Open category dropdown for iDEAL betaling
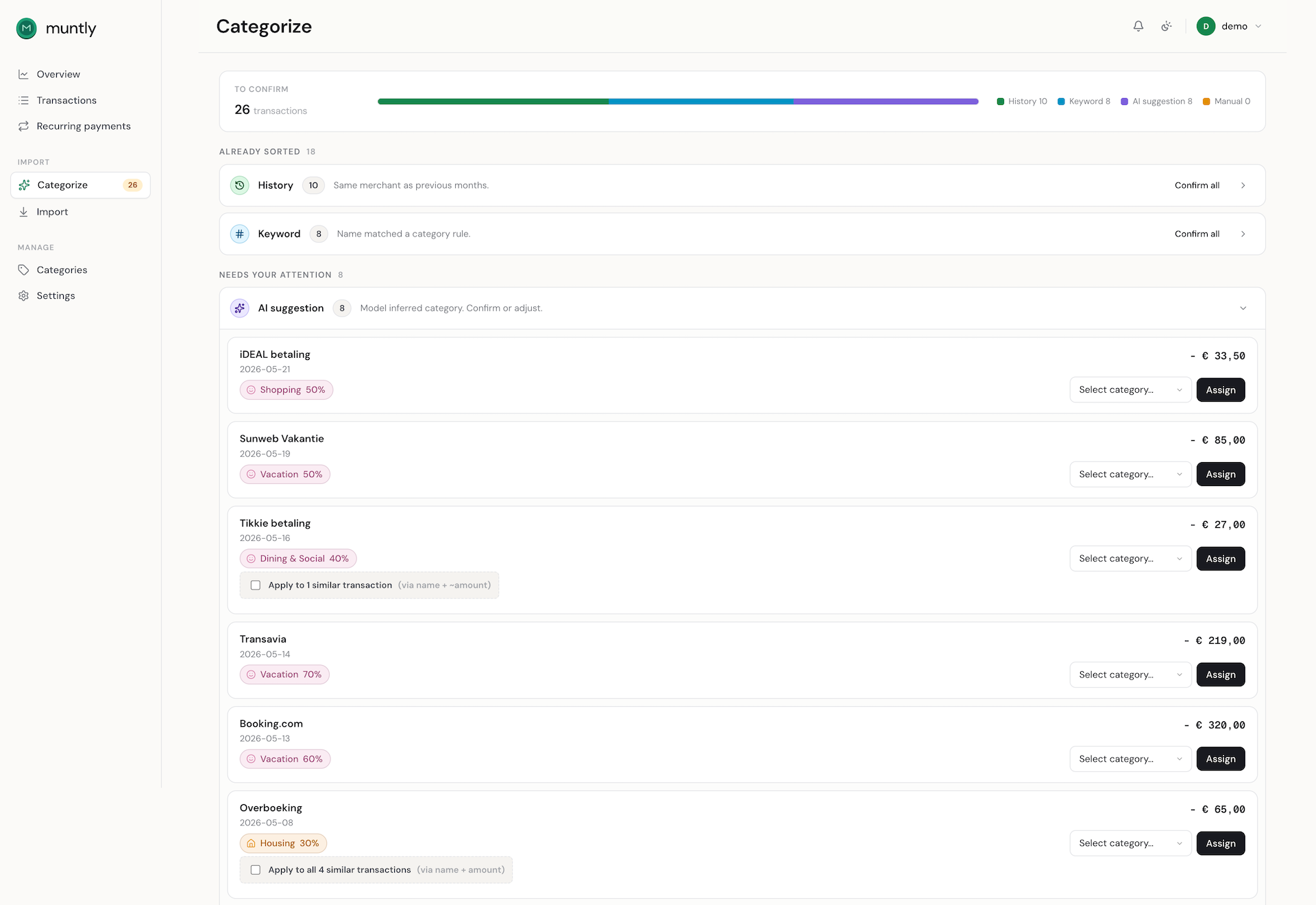The image size is (1316, 905). [1130, 390]
